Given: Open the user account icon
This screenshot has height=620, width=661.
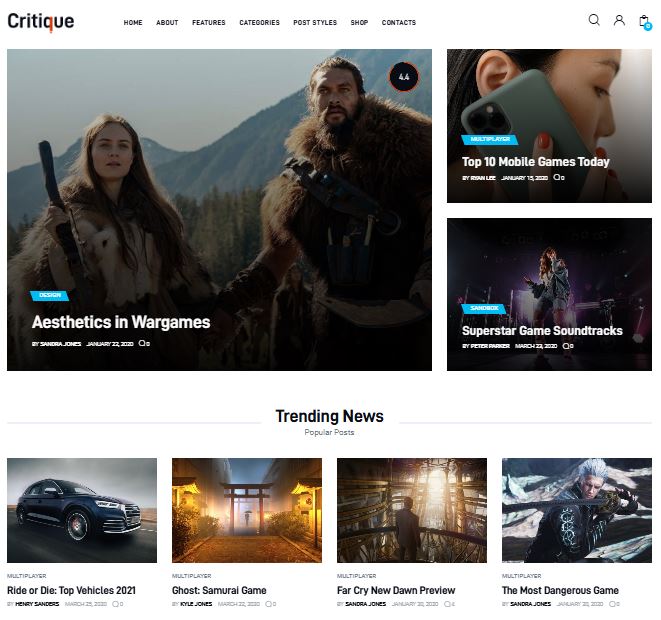Looking at the screenshot, I should pos(619,20).
